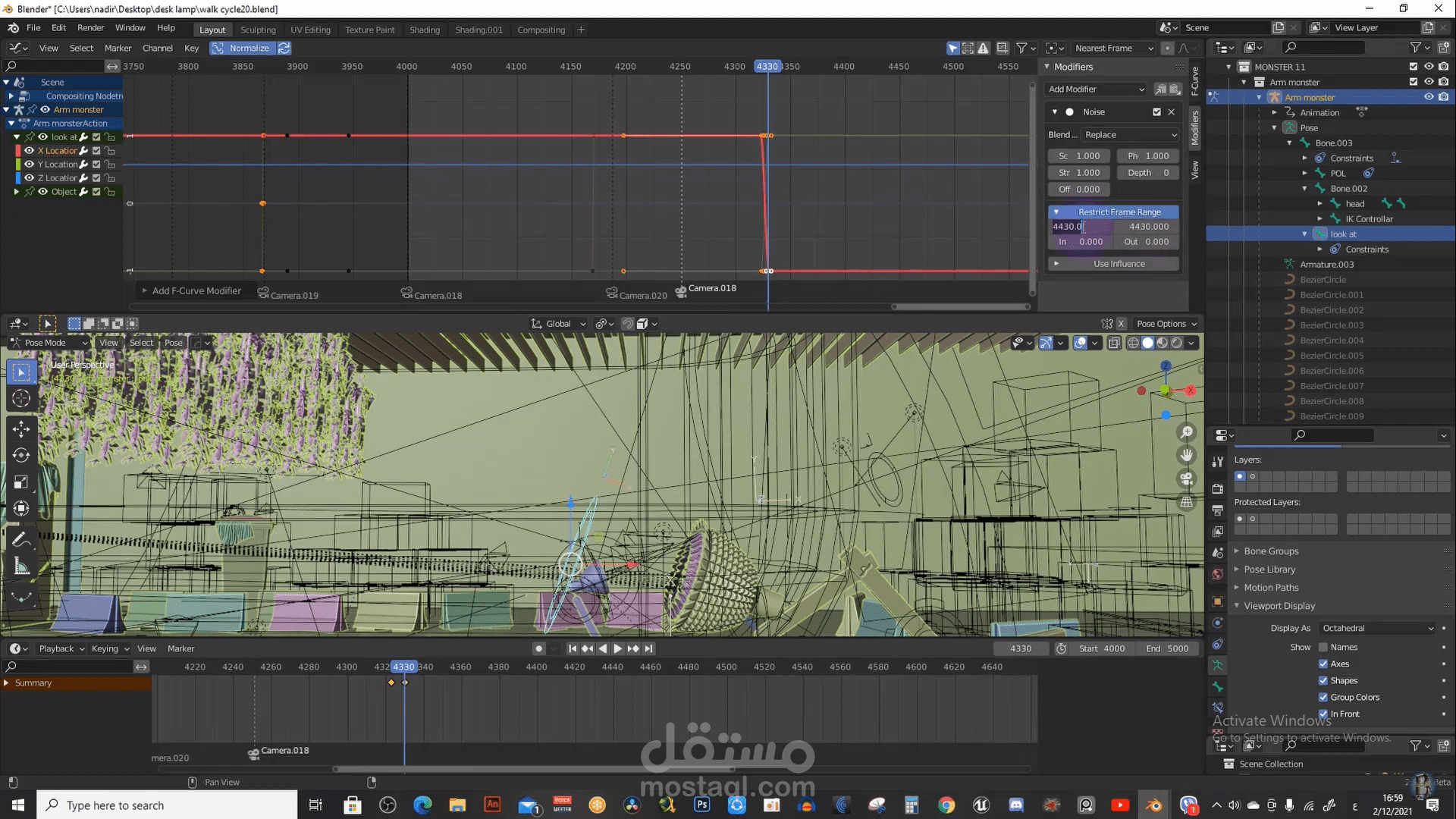Select the Scale tool
The image size is (1456, 819).
[x=21, y=482]
